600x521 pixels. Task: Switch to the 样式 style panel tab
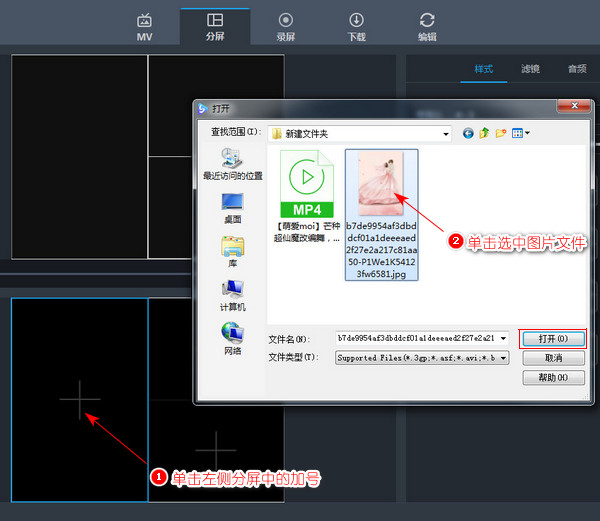coord(484,69)
